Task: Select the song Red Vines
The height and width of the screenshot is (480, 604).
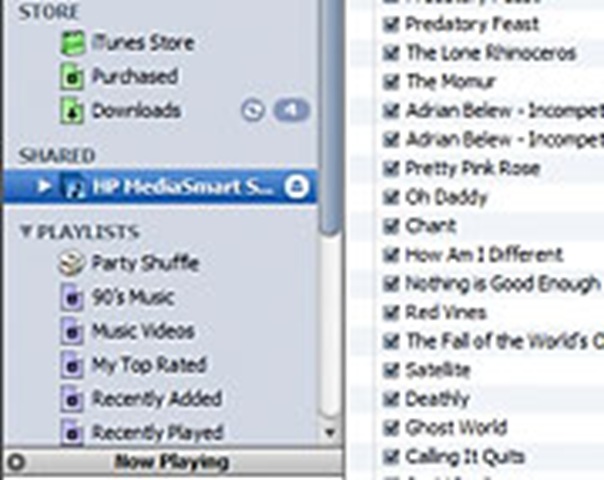Action: [x=446, y=312]
